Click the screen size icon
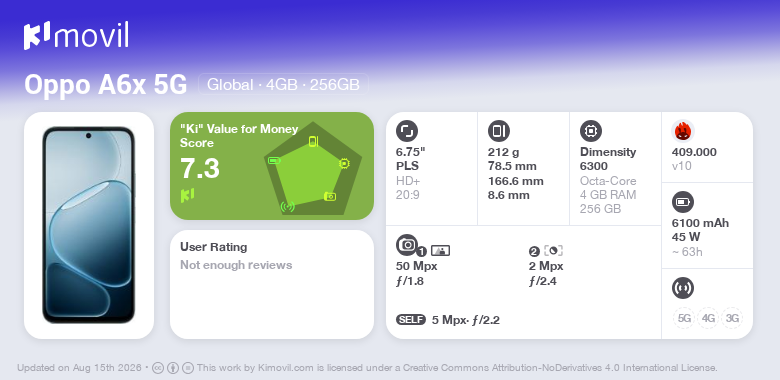 407,131
